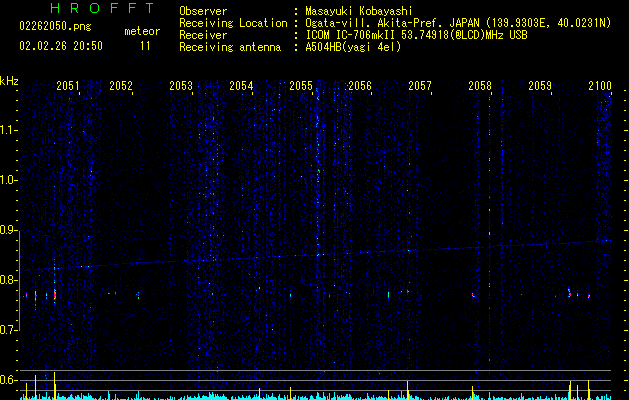Click the 0.8 kHz frequency label
Viewport: 629px width, 400px height.
pyautogui.click(x=7, y=280)
